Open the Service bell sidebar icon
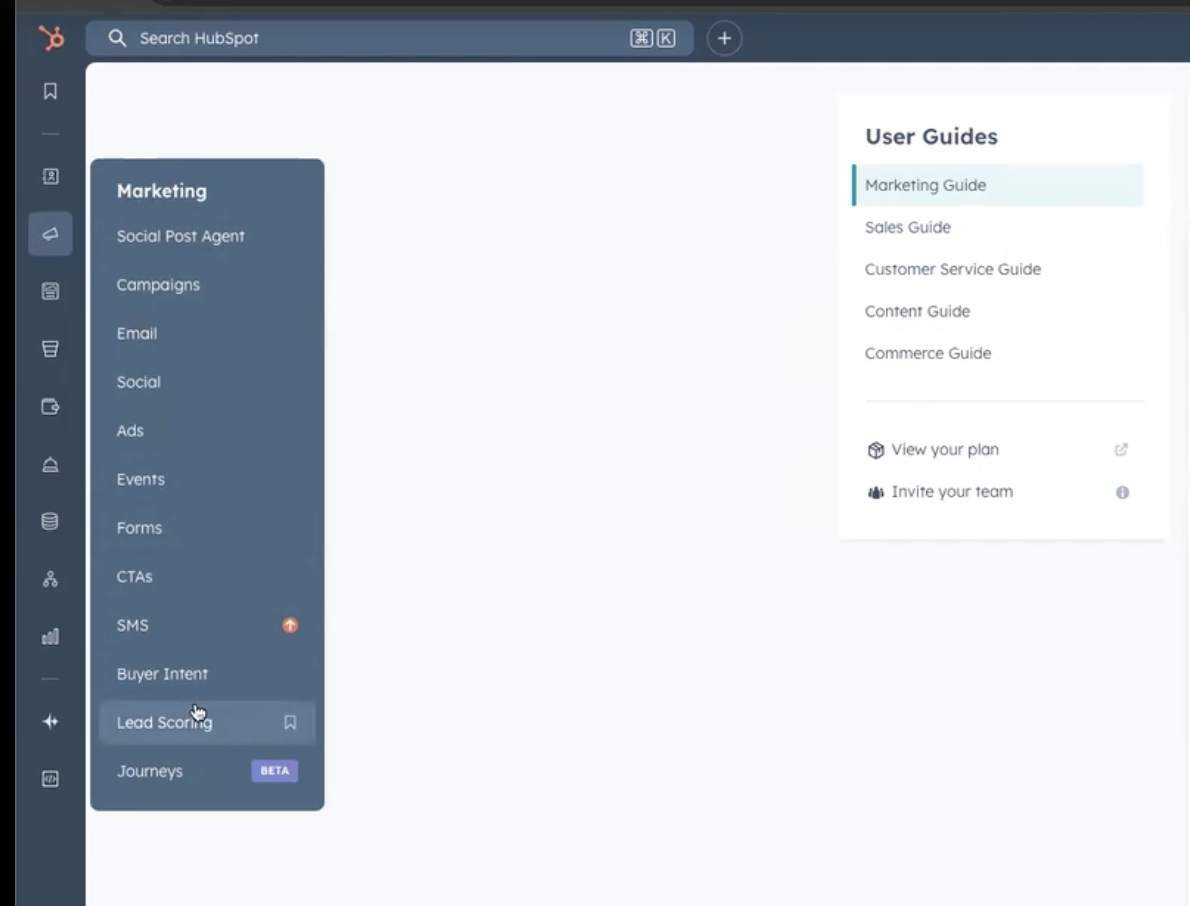Viewport: 1190px width, 906px height. pos(50,464)
